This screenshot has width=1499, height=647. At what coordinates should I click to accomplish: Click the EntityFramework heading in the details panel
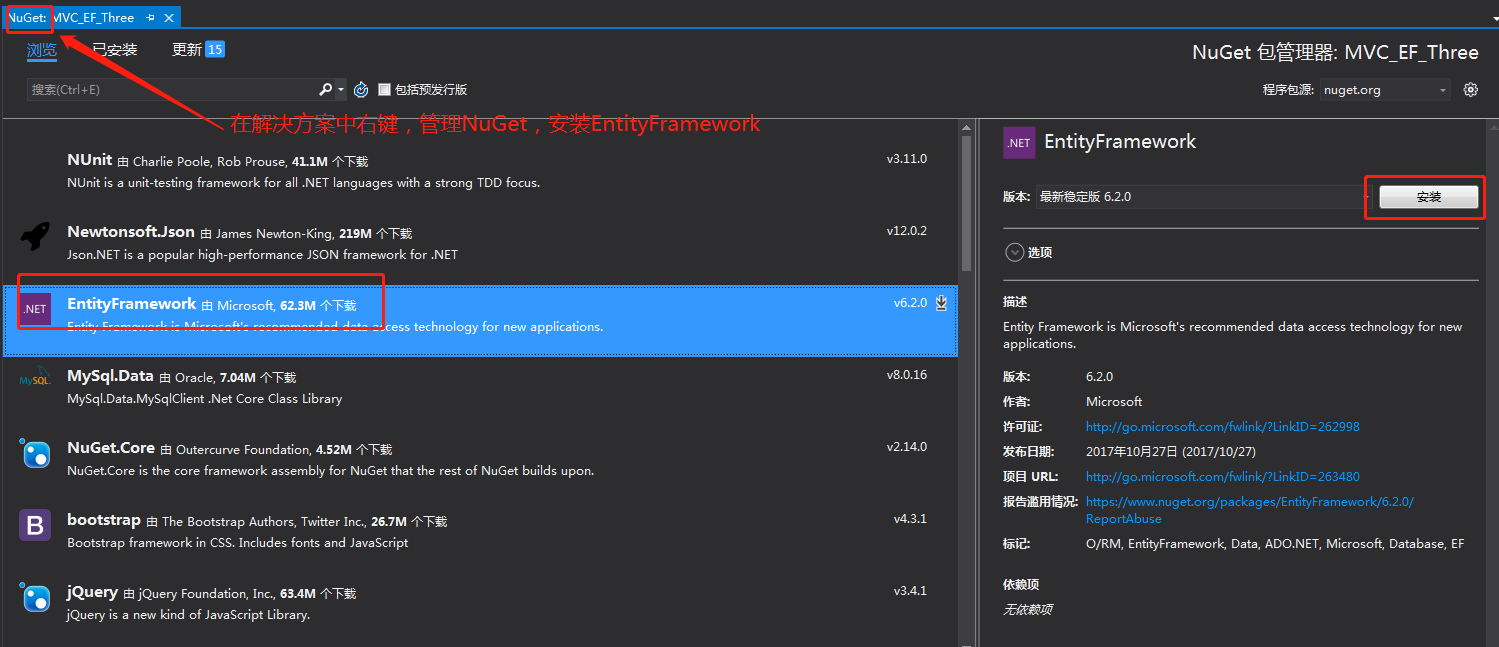click(1120, 142)
